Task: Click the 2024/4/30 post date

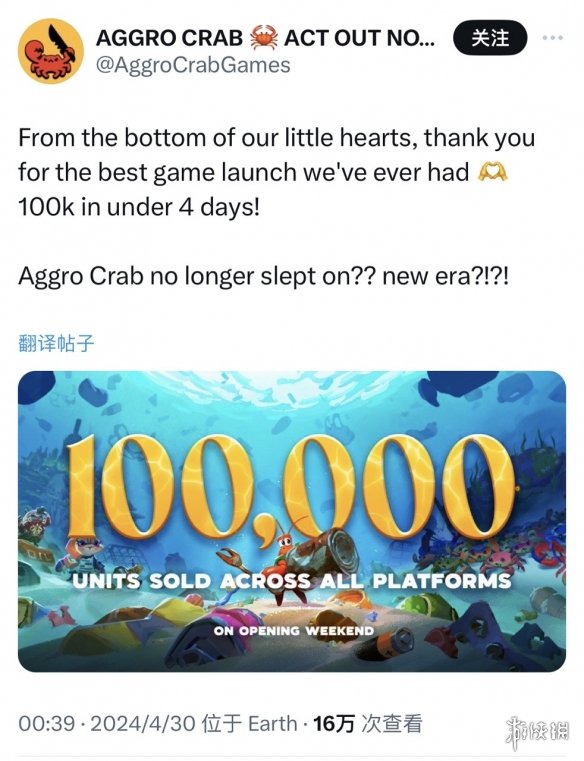Action: [143, 724]
